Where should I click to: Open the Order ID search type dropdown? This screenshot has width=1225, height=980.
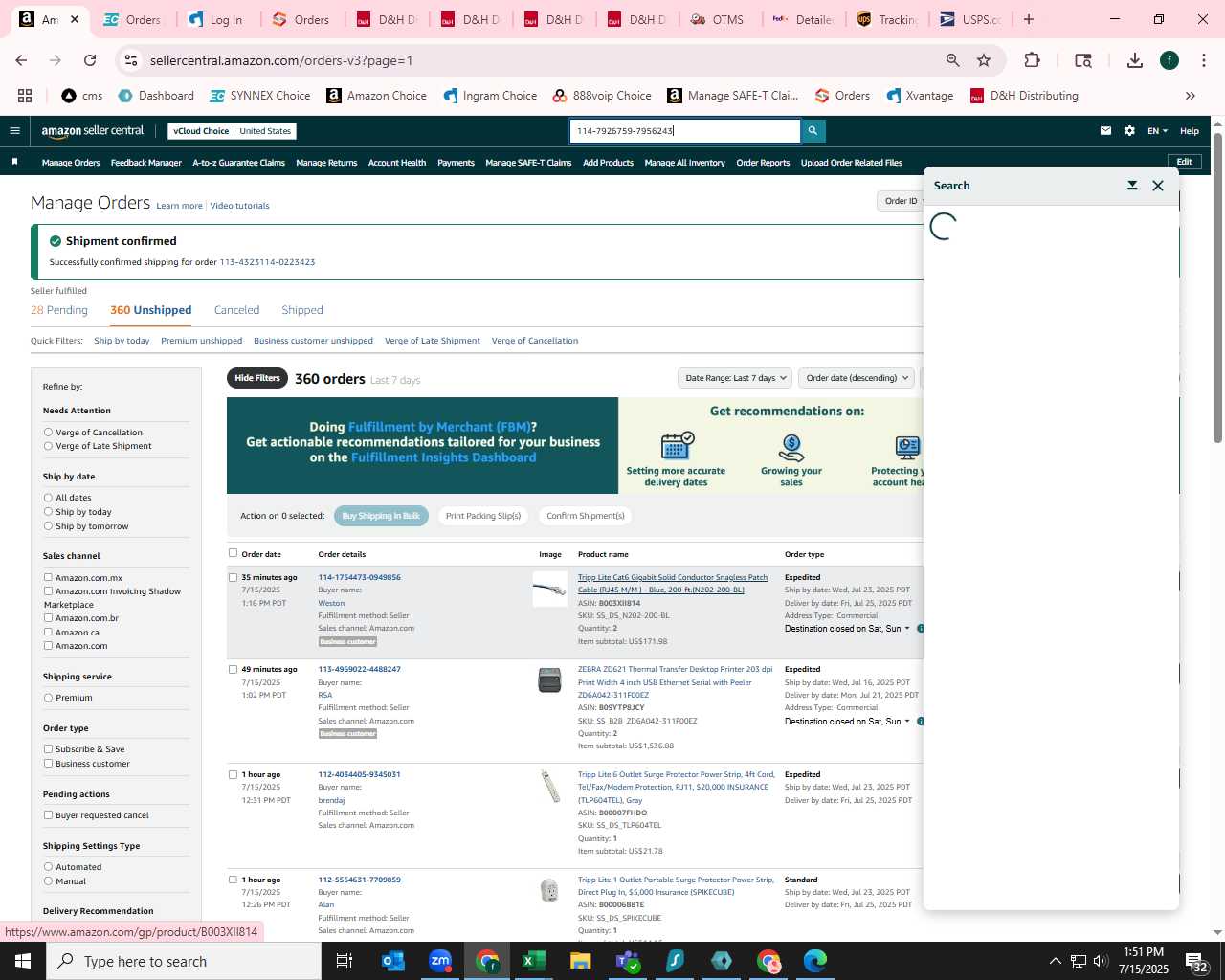[901, 201]
